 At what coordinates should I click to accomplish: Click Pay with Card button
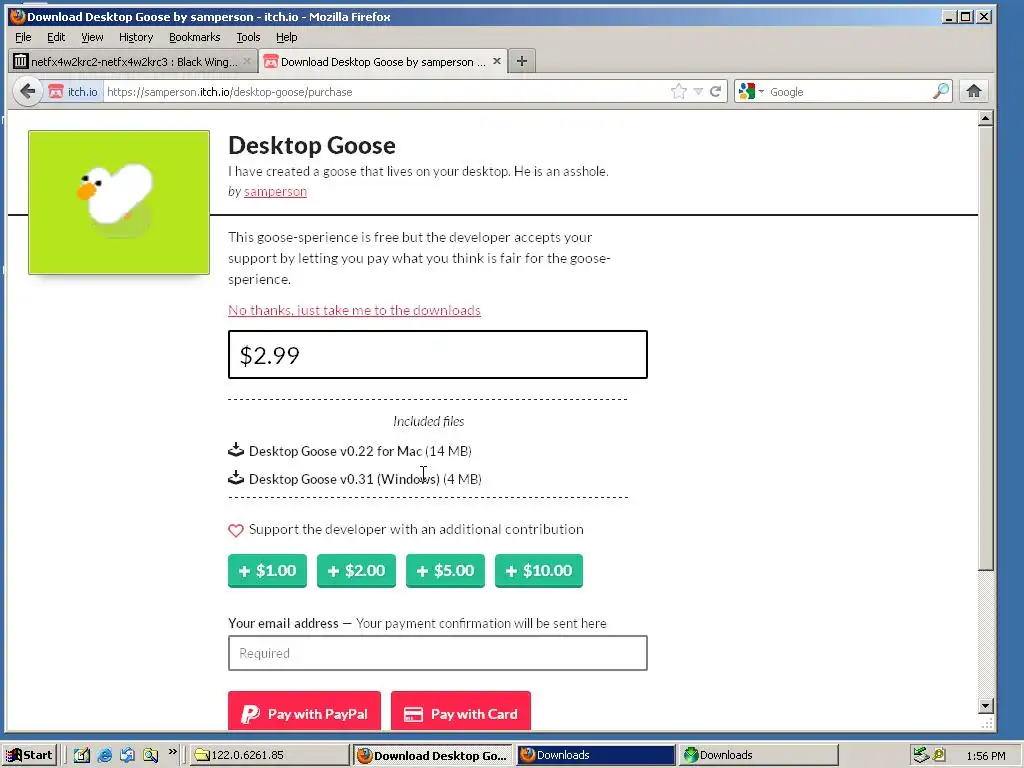tap(461, 711)
